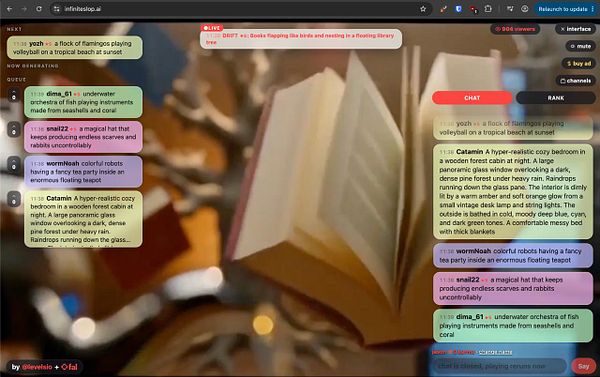Select snail22's magical hat queue card
Screen dimensions: 600x377
point(83,137)
